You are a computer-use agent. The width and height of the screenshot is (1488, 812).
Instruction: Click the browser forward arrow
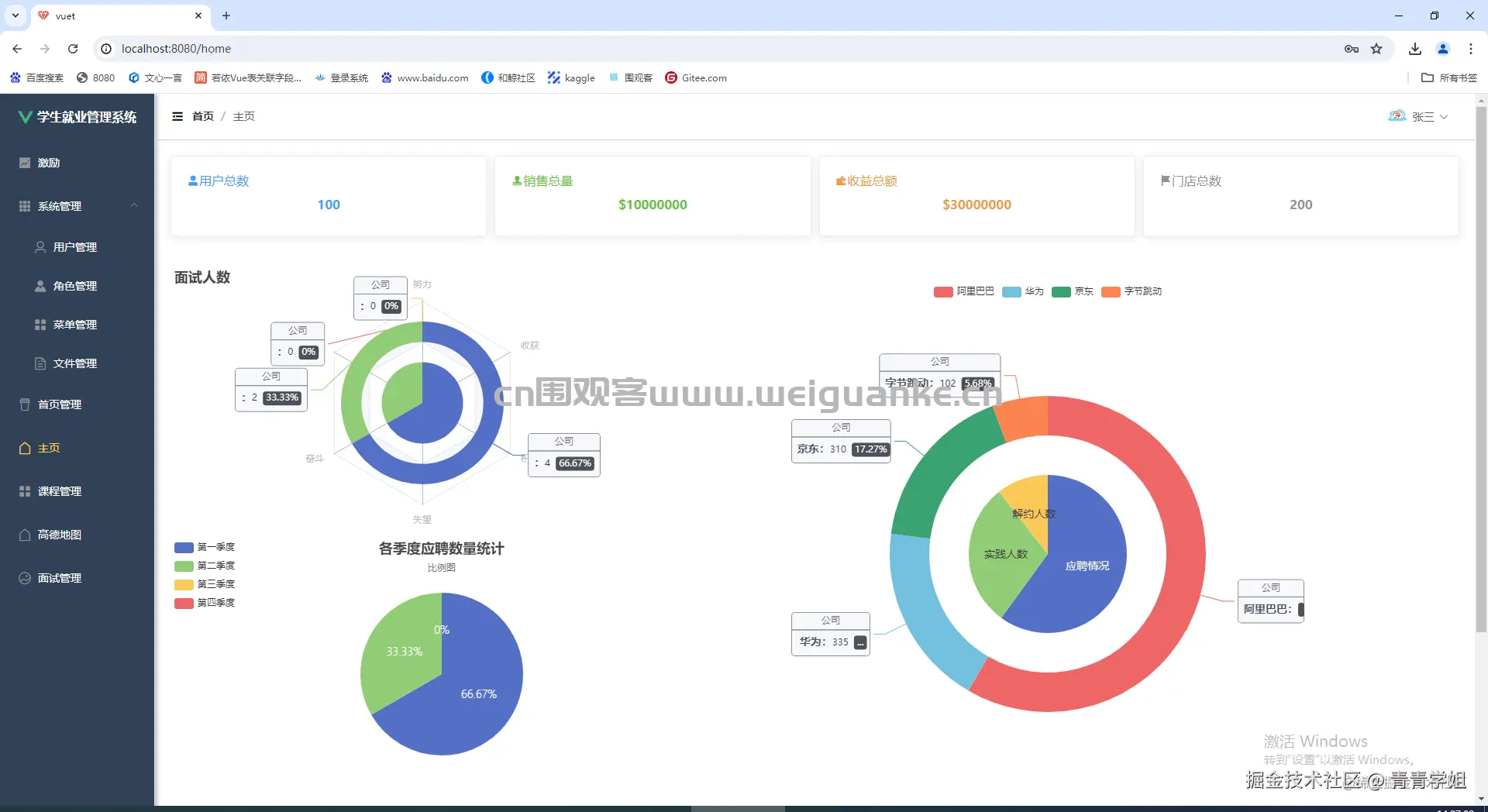click(45, 49)
